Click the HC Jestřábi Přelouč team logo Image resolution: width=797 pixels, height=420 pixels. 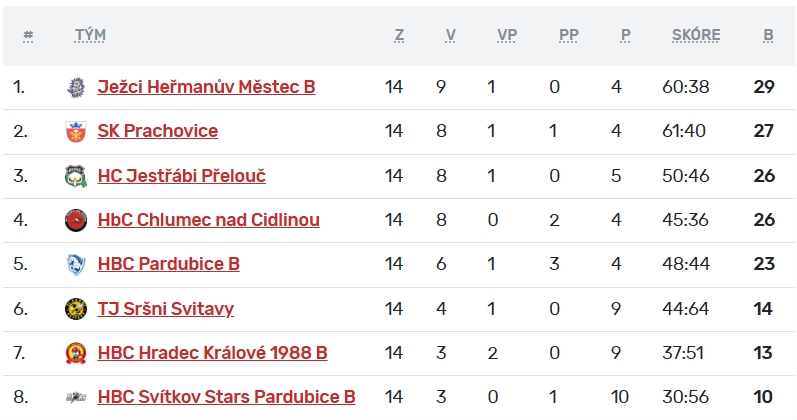point(75,176)
